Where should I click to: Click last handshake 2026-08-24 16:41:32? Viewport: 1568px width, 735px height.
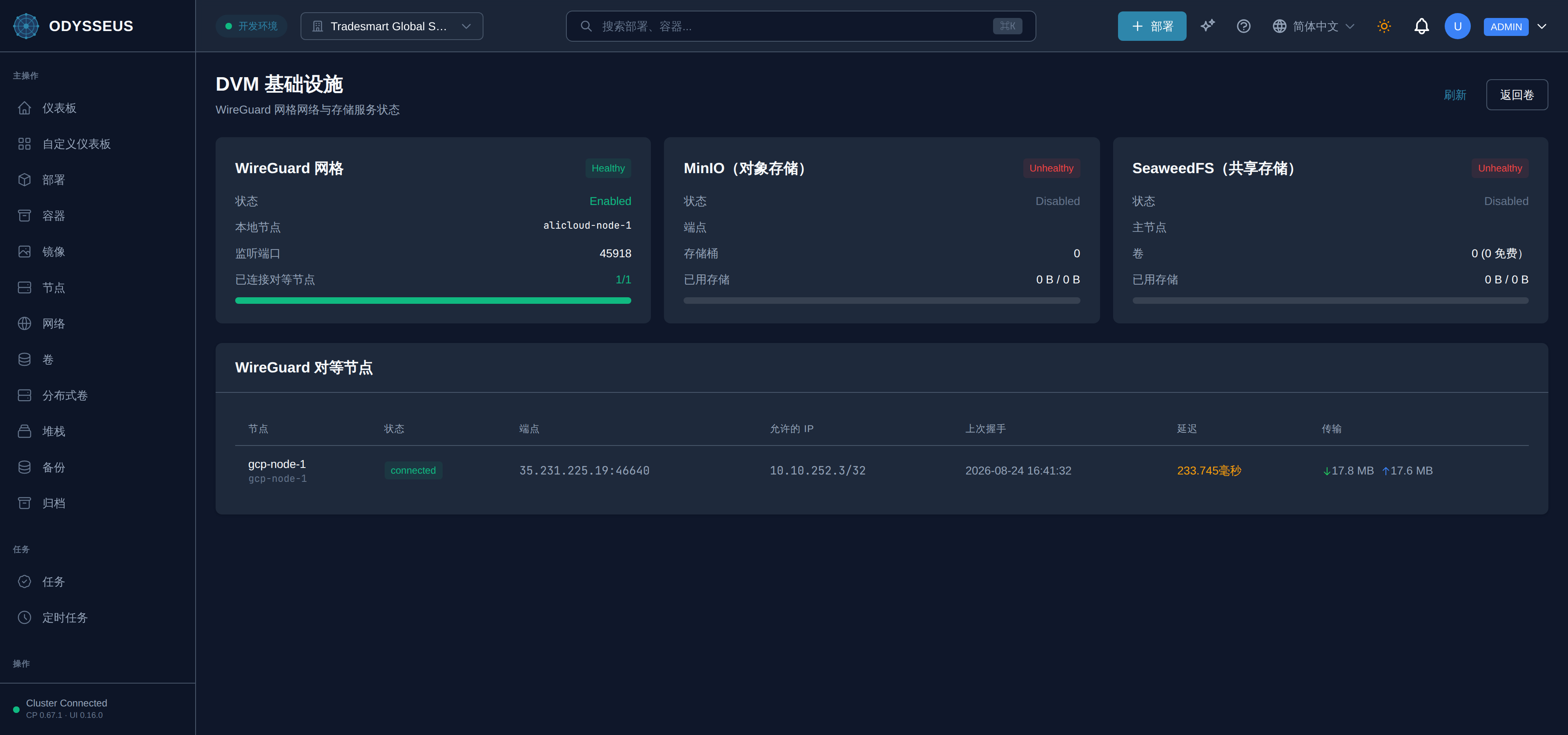[x=1018, y=470]
